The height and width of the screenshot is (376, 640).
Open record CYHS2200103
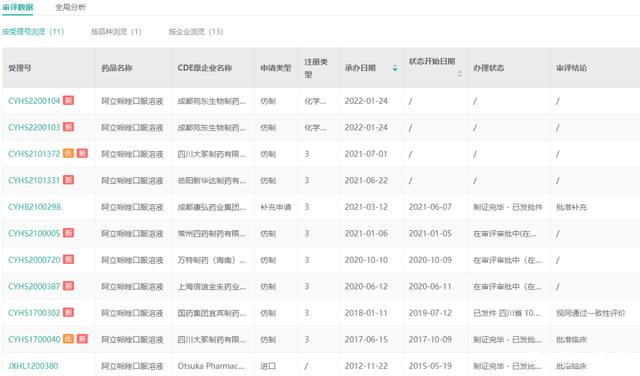pos(34,127)
